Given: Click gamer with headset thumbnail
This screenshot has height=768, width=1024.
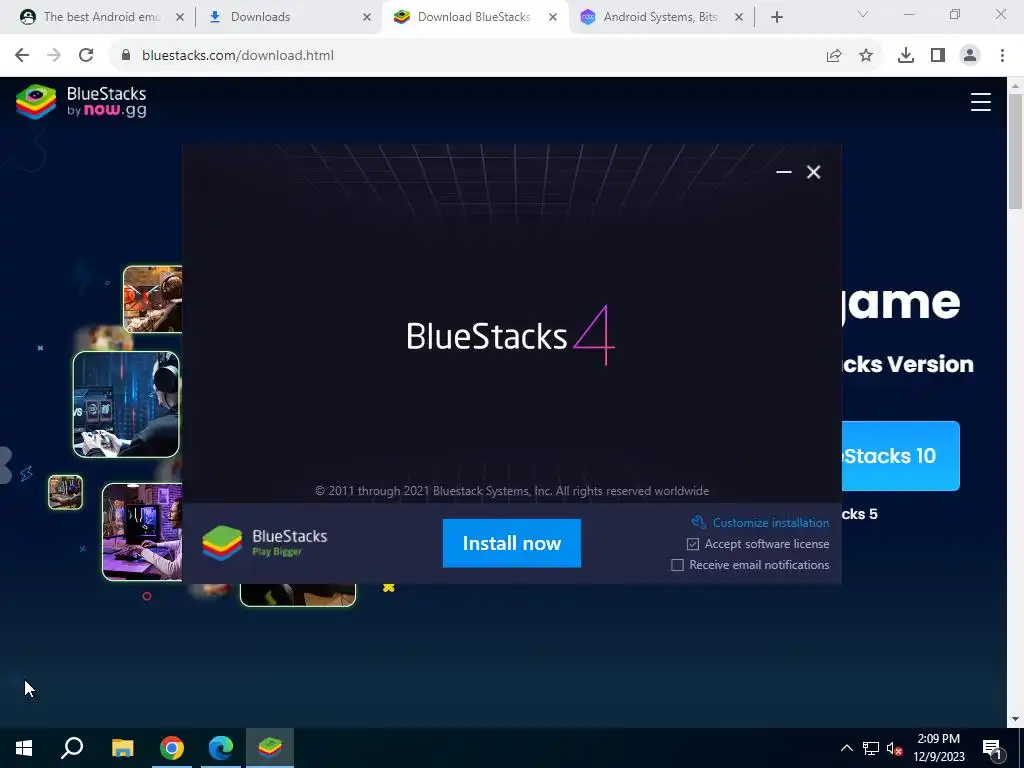Looking at the screenshot, I should pos(126,404).
